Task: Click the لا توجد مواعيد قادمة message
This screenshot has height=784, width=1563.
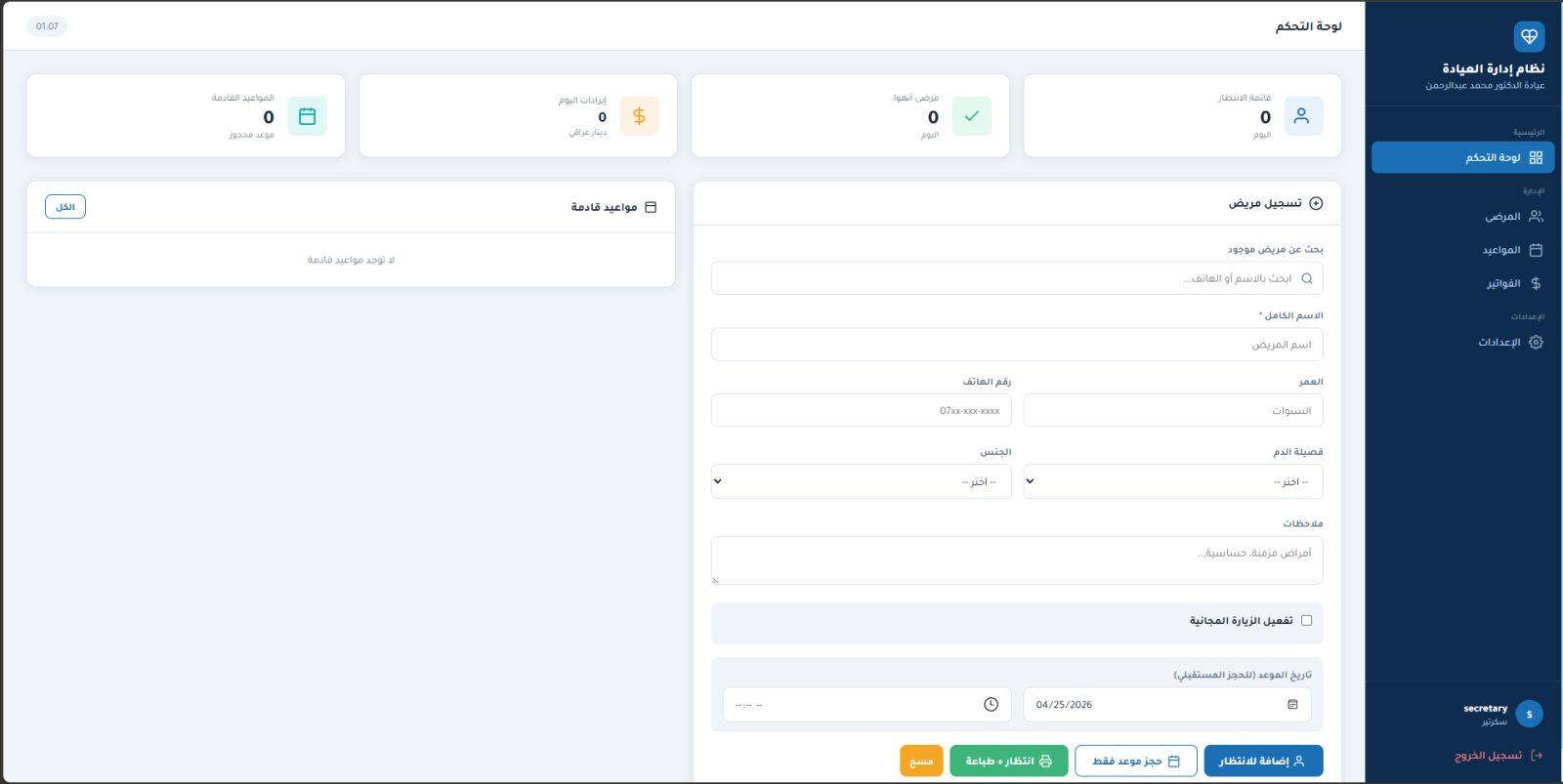Action: (x=351, y=260)
